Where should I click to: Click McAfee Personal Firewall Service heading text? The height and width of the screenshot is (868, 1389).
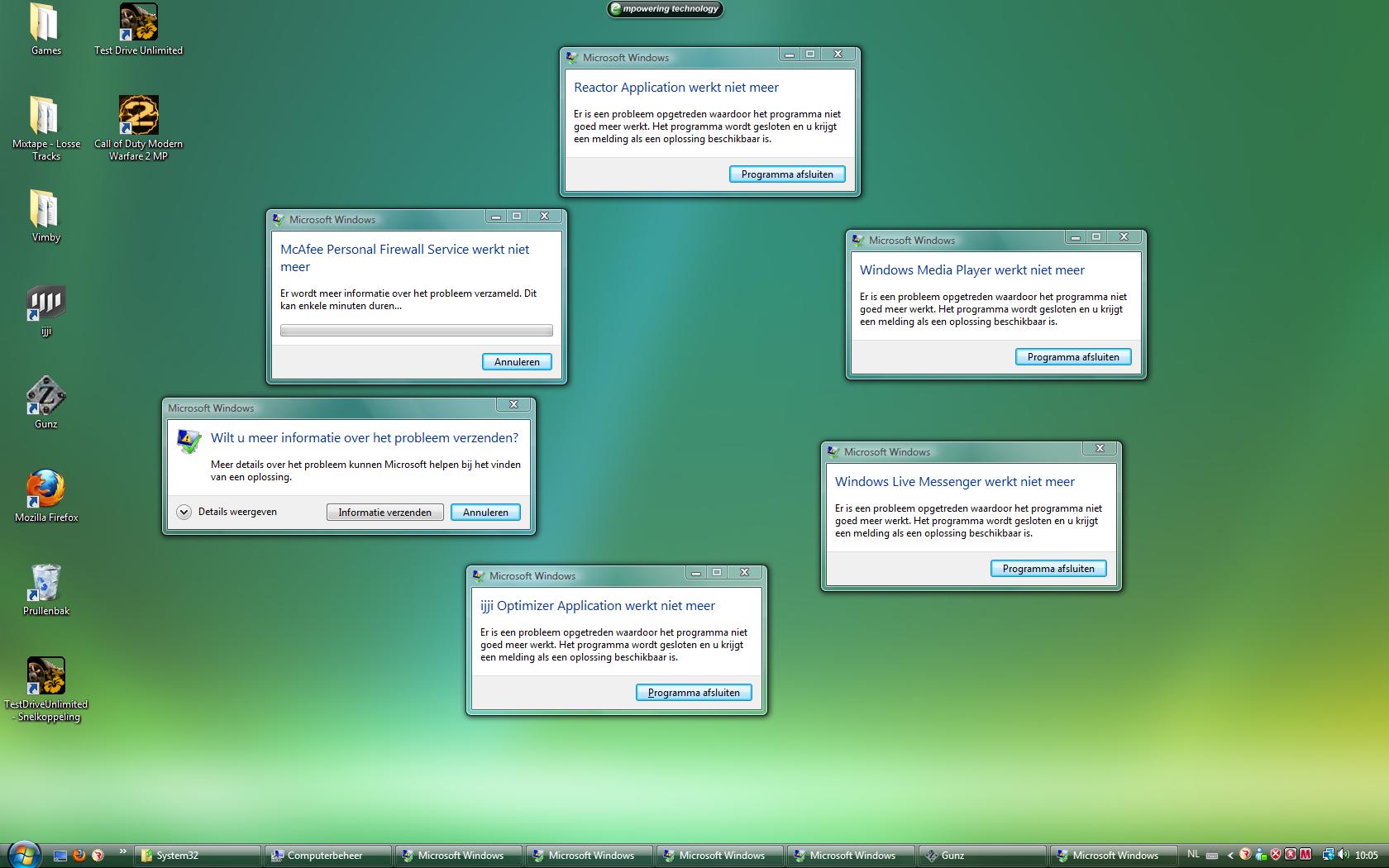pyautogui.click(x=404, y=258)
